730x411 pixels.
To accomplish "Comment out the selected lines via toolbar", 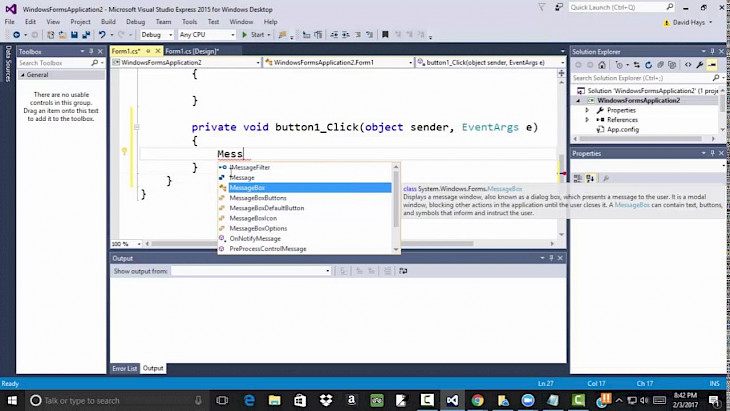I will click(x=358, y=35).
